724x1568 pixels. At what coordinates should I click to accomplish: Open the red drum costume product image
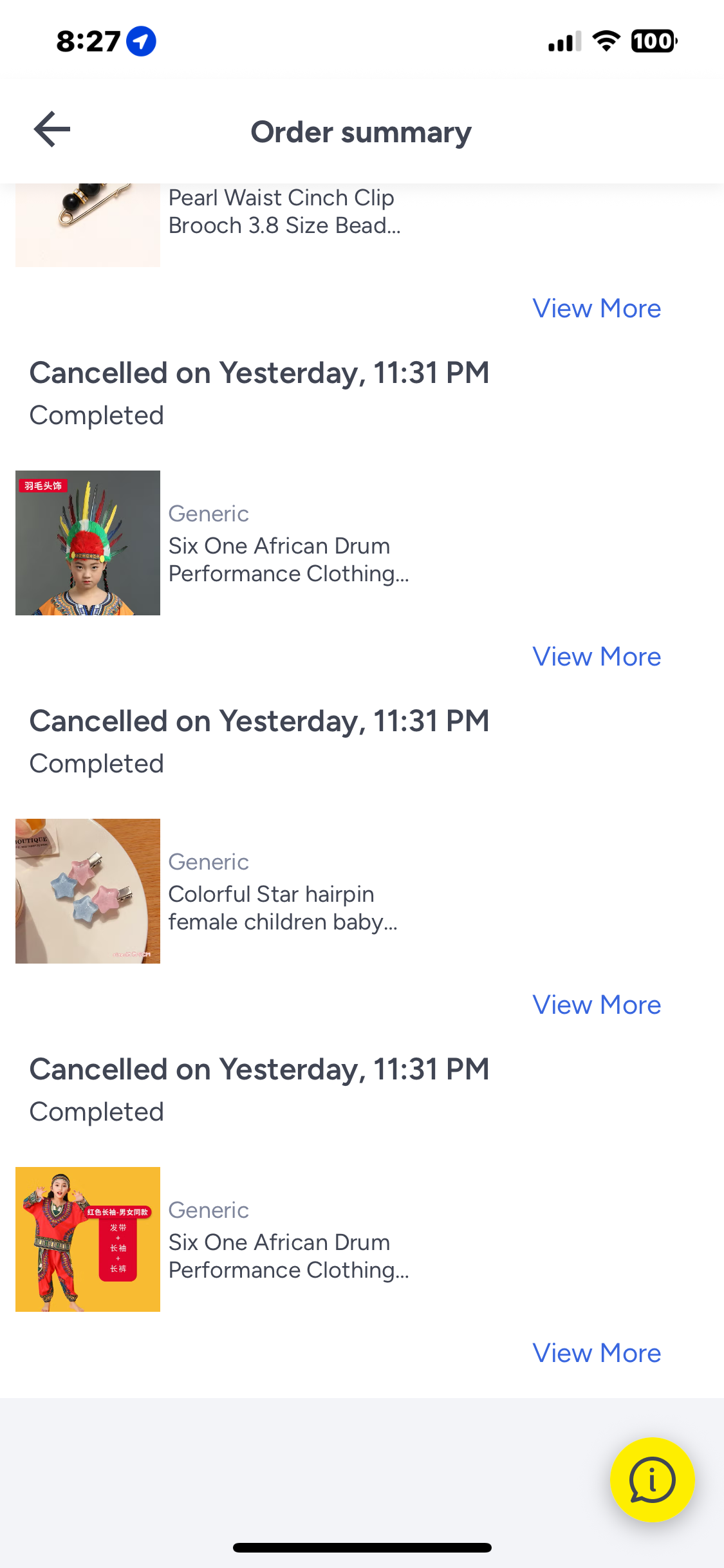[88, 1239]
